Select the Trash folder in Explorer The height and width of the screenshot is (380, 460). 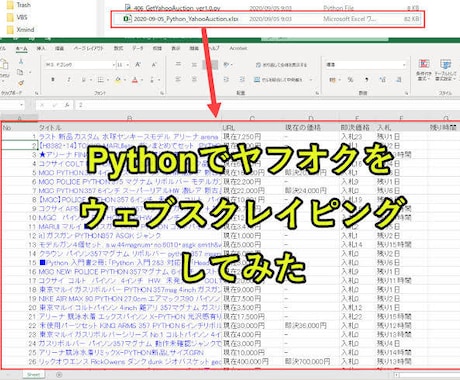(x=19, y=5)
